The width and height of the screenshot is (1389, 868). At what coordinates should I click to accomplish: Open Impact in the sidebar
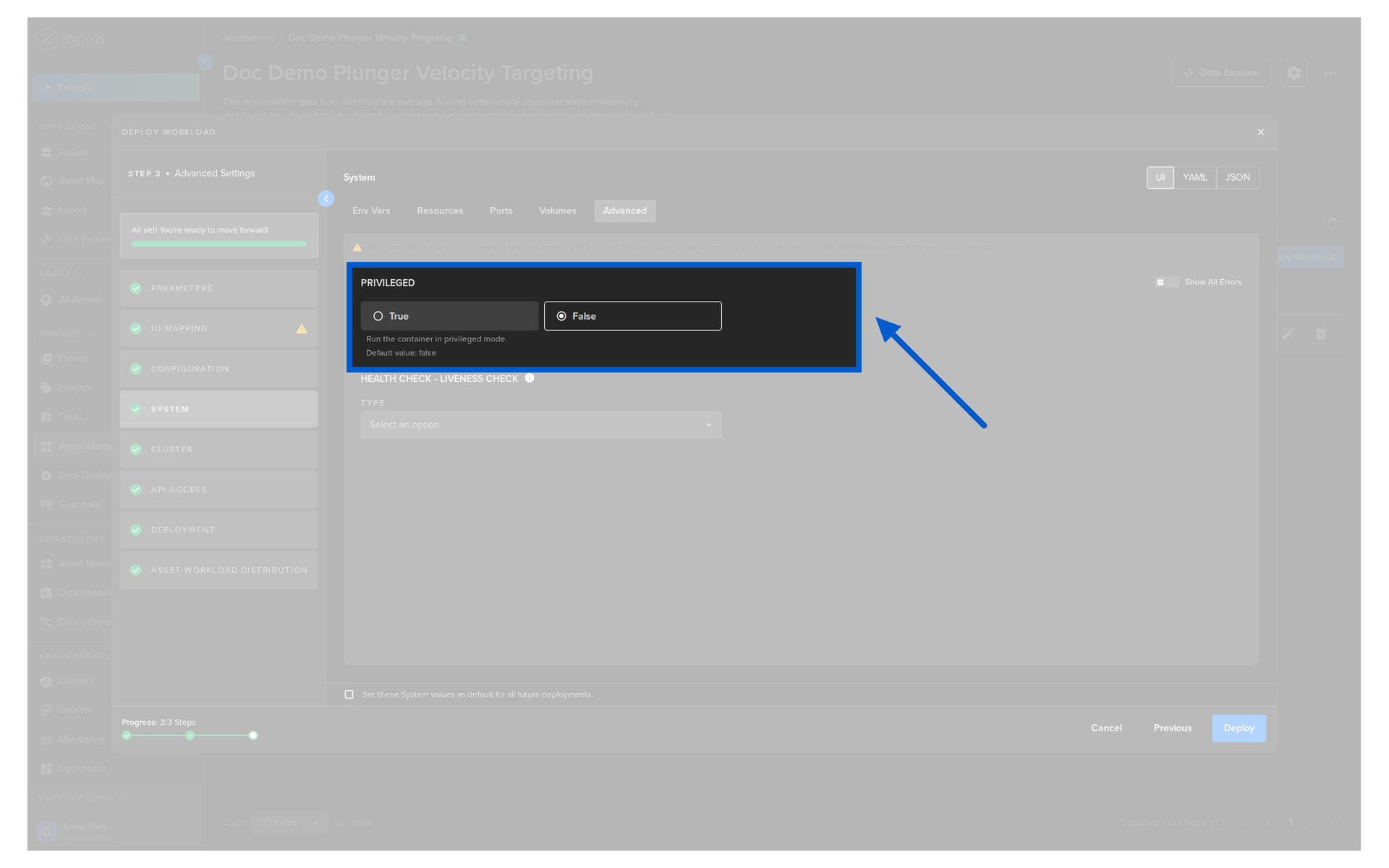coord(72,210)
